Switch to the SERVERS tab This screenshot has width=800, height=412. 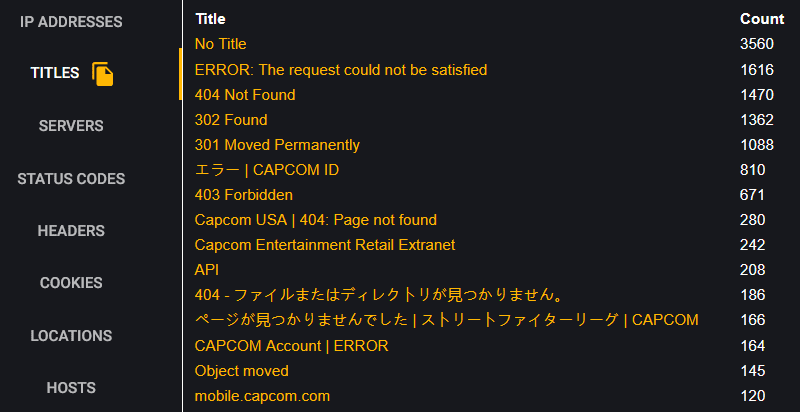[x=71, y=126]
